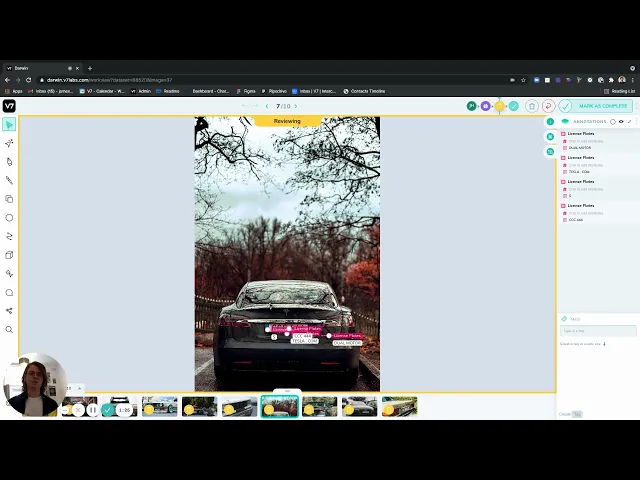The image size is (640, 480).
Task: Select the Polygon pen tool
Action: pyautogui.click(x=9, y=162)
